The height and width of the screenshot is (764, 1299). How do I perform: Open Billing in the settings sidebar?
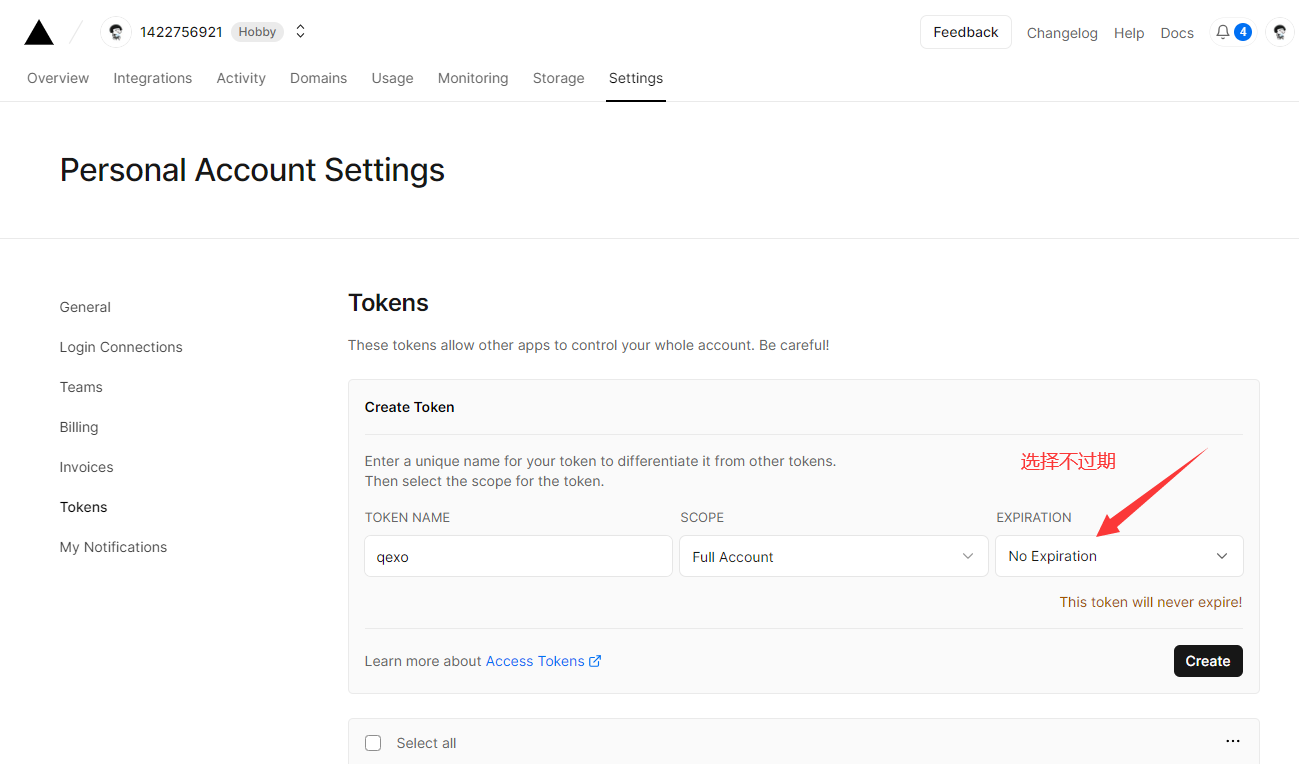[x=79, y=427]
